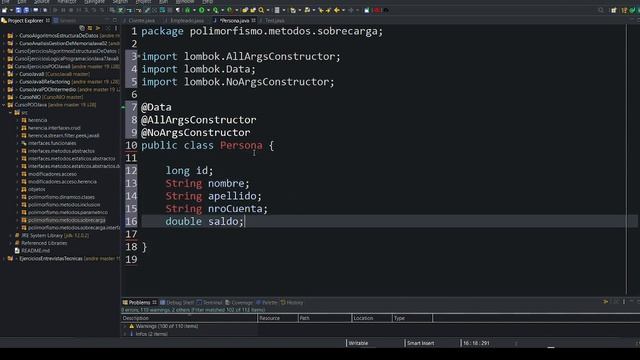640x360 pixels.
Task: Click the green Run play icon
Action: pyautogui.click(x=202, y=10)
